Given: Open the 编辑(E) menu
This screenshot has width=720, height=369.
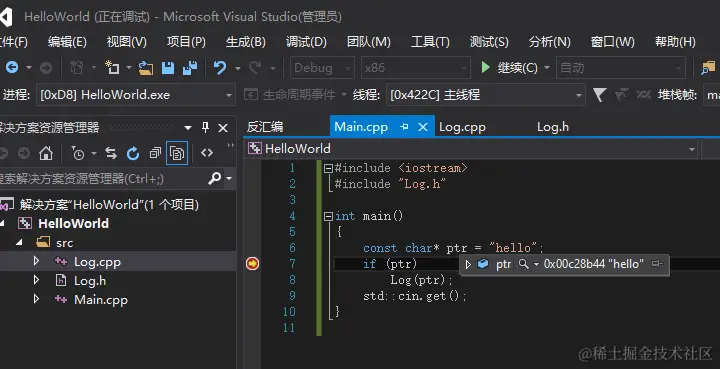Looking at the screenshot, I should click(x=67, y=42).
